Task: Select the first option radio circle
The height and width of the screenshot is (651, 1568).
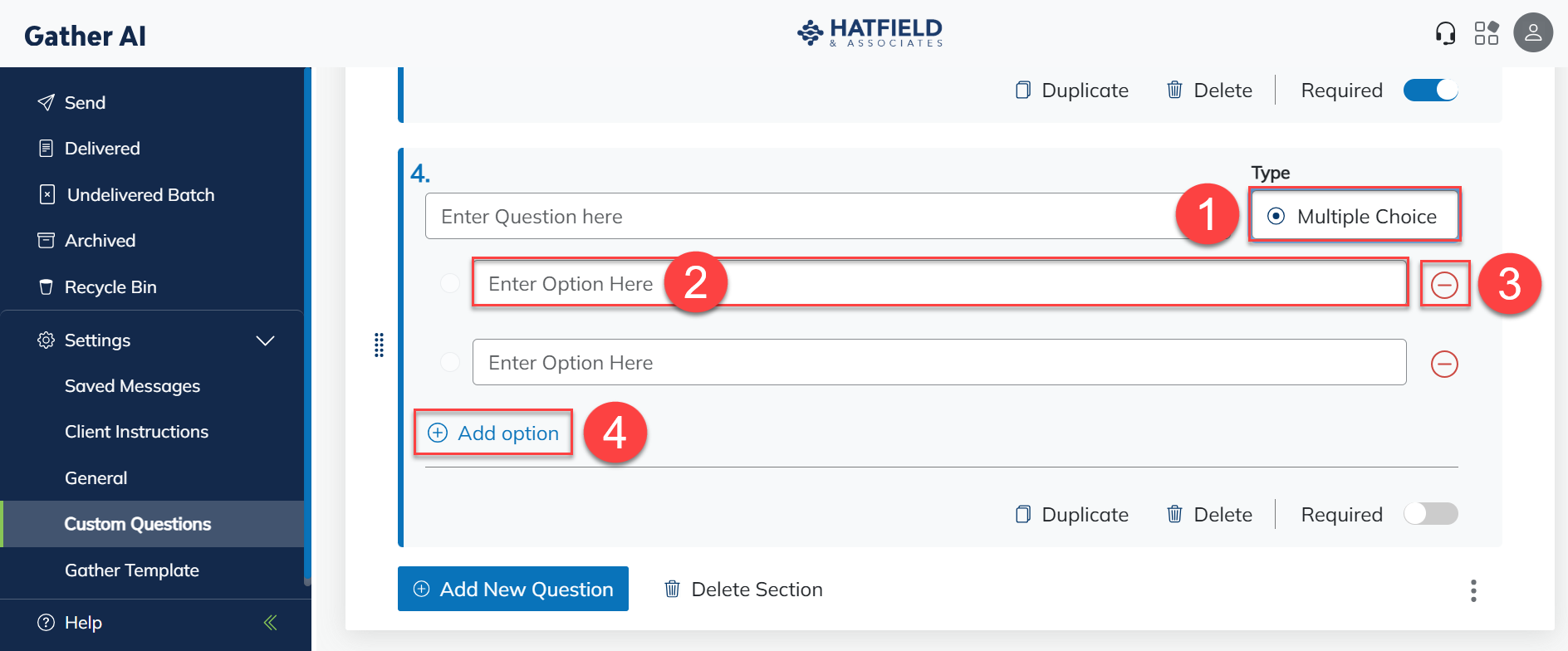Action: [449, 283]
